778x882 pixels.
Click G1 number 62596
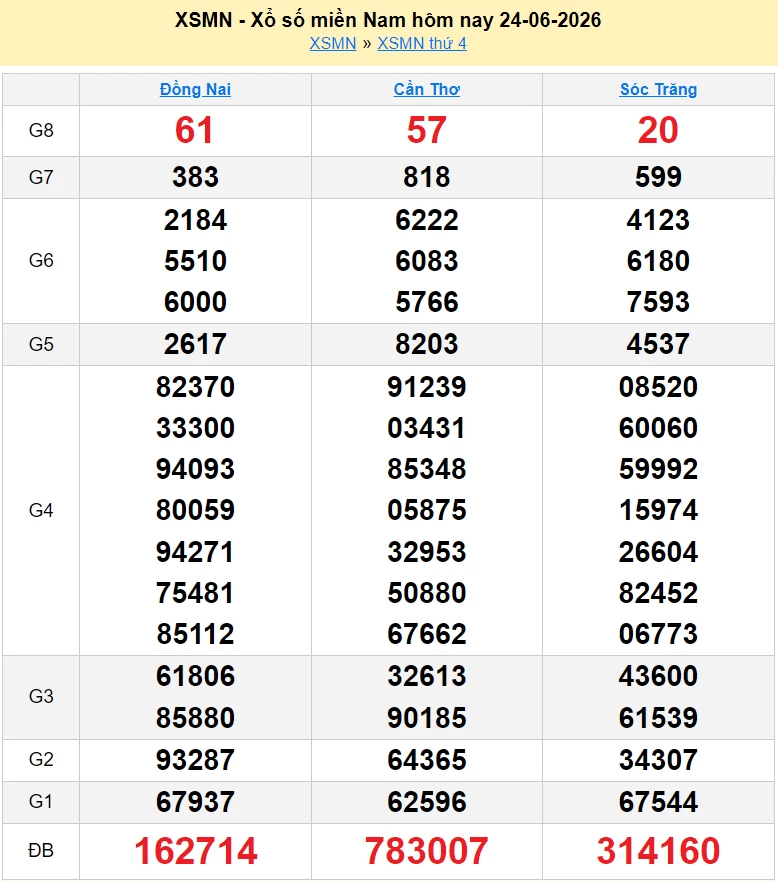point(426,802)
